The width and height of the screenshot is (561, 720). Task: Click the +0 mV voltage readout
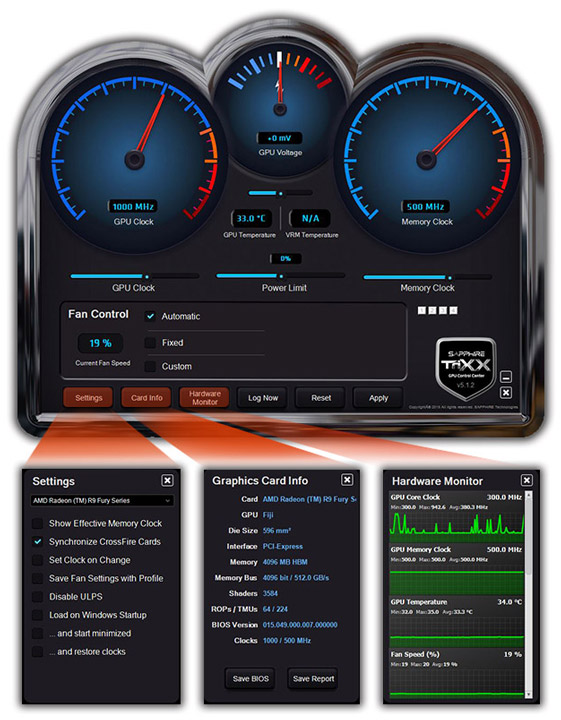pos(280,138)
